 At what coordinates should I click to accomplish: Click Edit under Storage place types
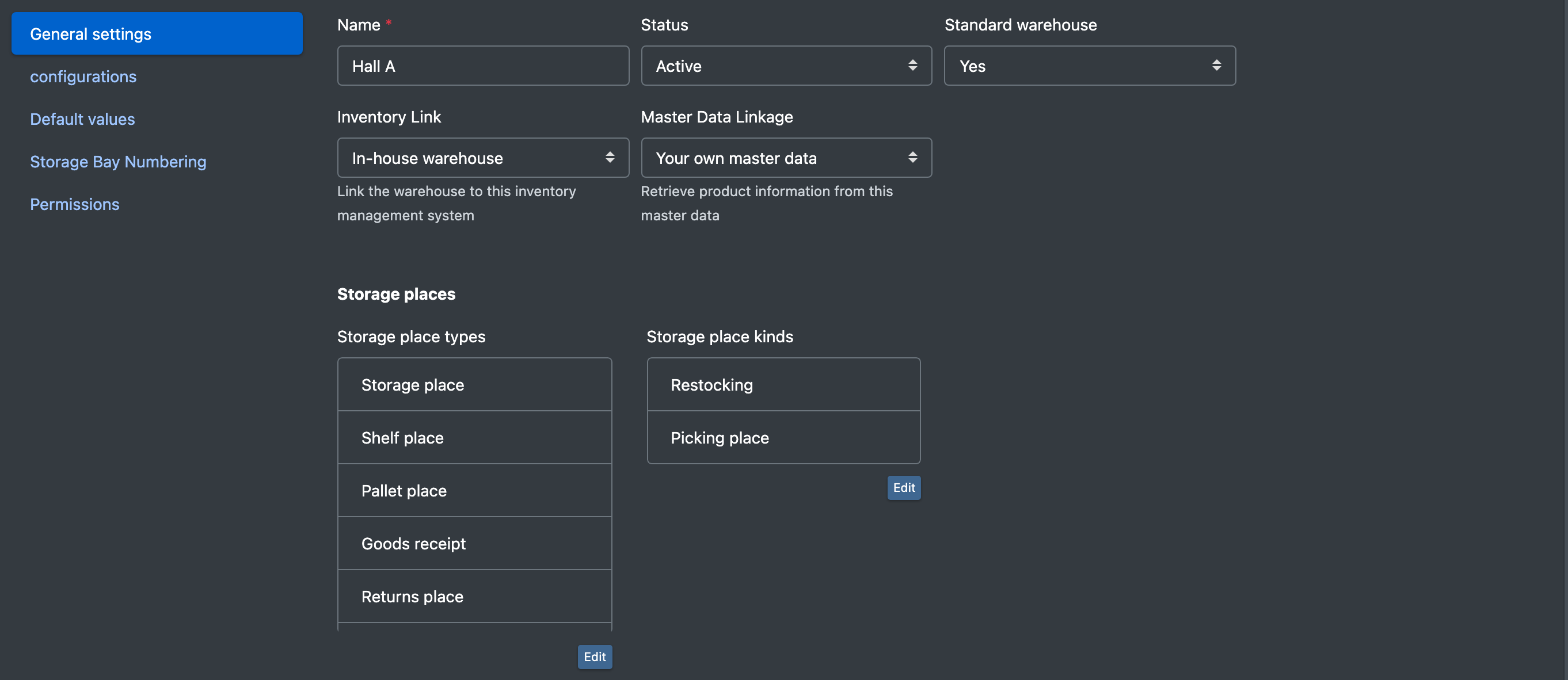tap(595, 657)
